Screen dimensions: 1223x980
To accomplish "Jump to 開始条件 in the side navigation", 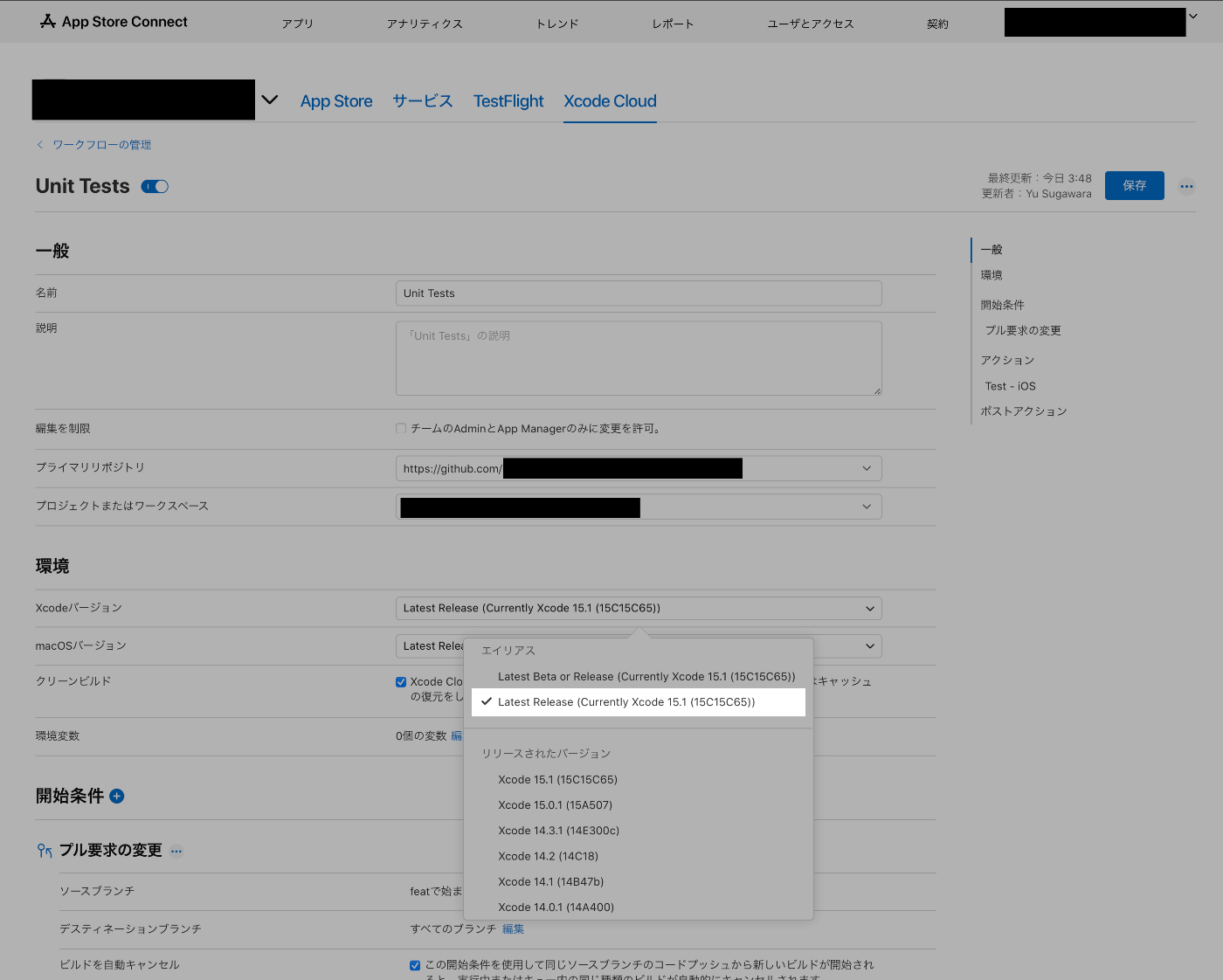I will 1002,305.
